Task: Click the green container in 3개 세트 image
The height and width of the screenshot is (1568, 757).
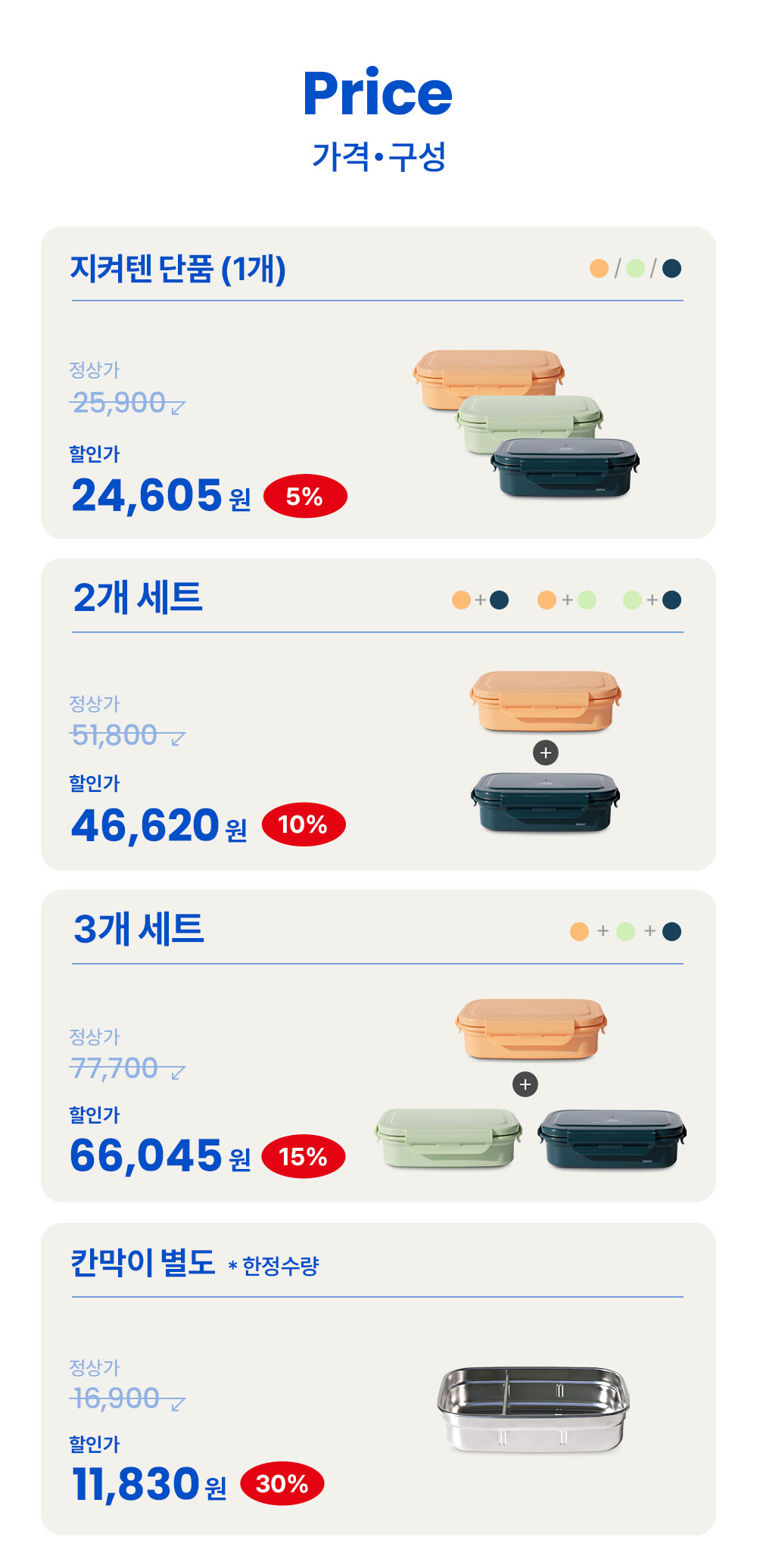Action: pos(448,1137)
